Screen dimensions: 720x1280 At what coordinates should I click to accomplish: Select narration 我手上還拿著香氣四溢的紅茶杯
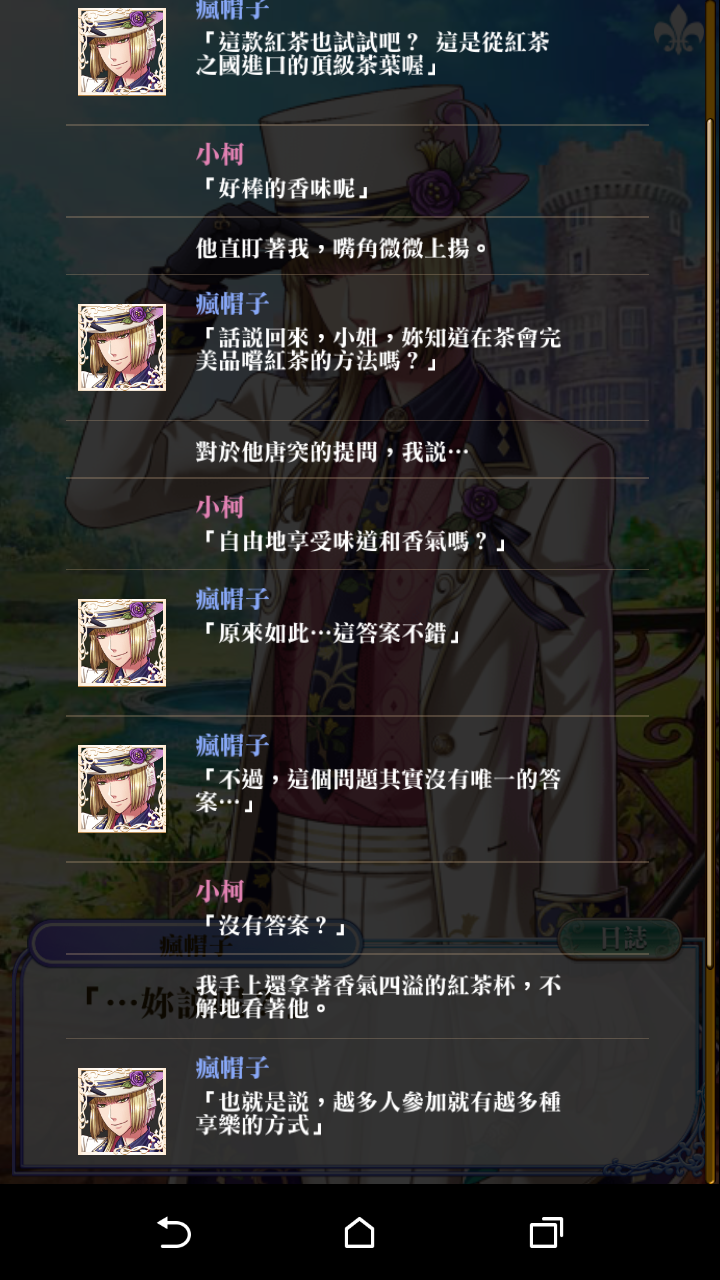pos(378,996)
